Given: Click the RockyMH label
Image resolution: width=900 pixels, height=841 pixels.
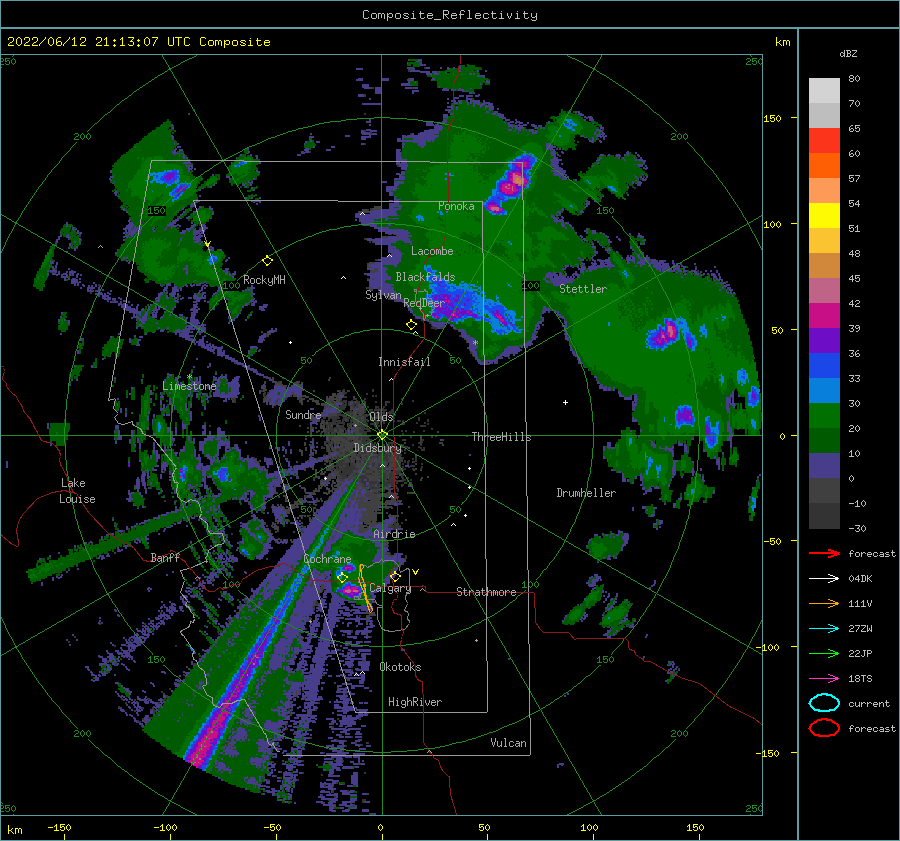Looking at the screenshot, I should 264,280.
